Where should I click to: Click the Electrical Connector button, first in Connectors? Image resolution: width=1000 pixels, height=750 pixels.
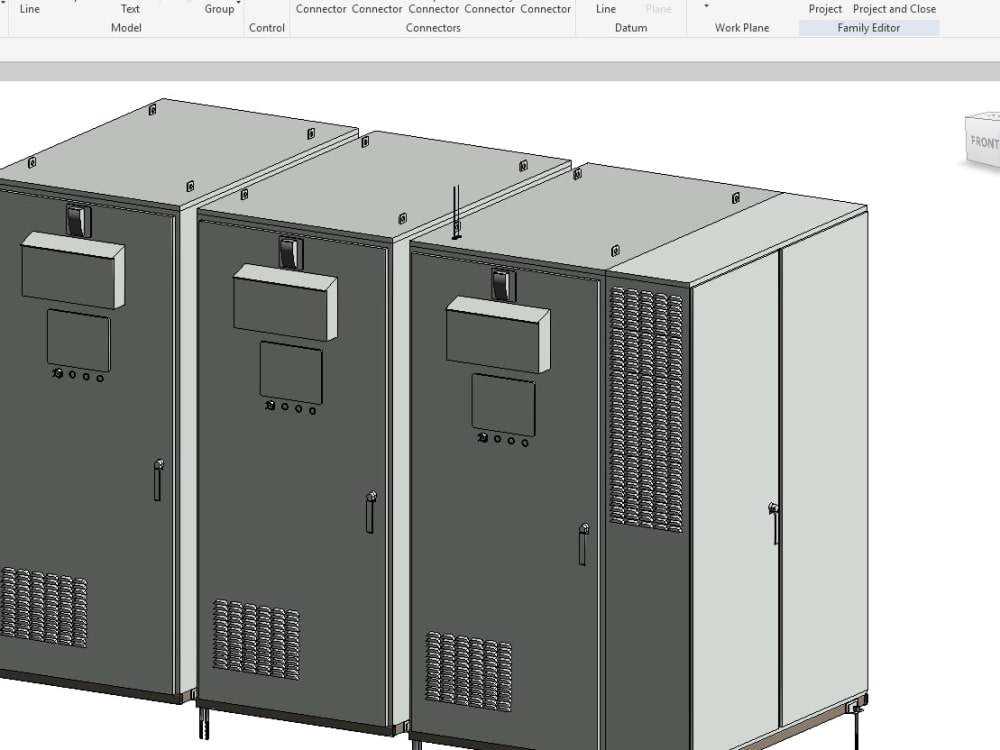click(321, 8)
